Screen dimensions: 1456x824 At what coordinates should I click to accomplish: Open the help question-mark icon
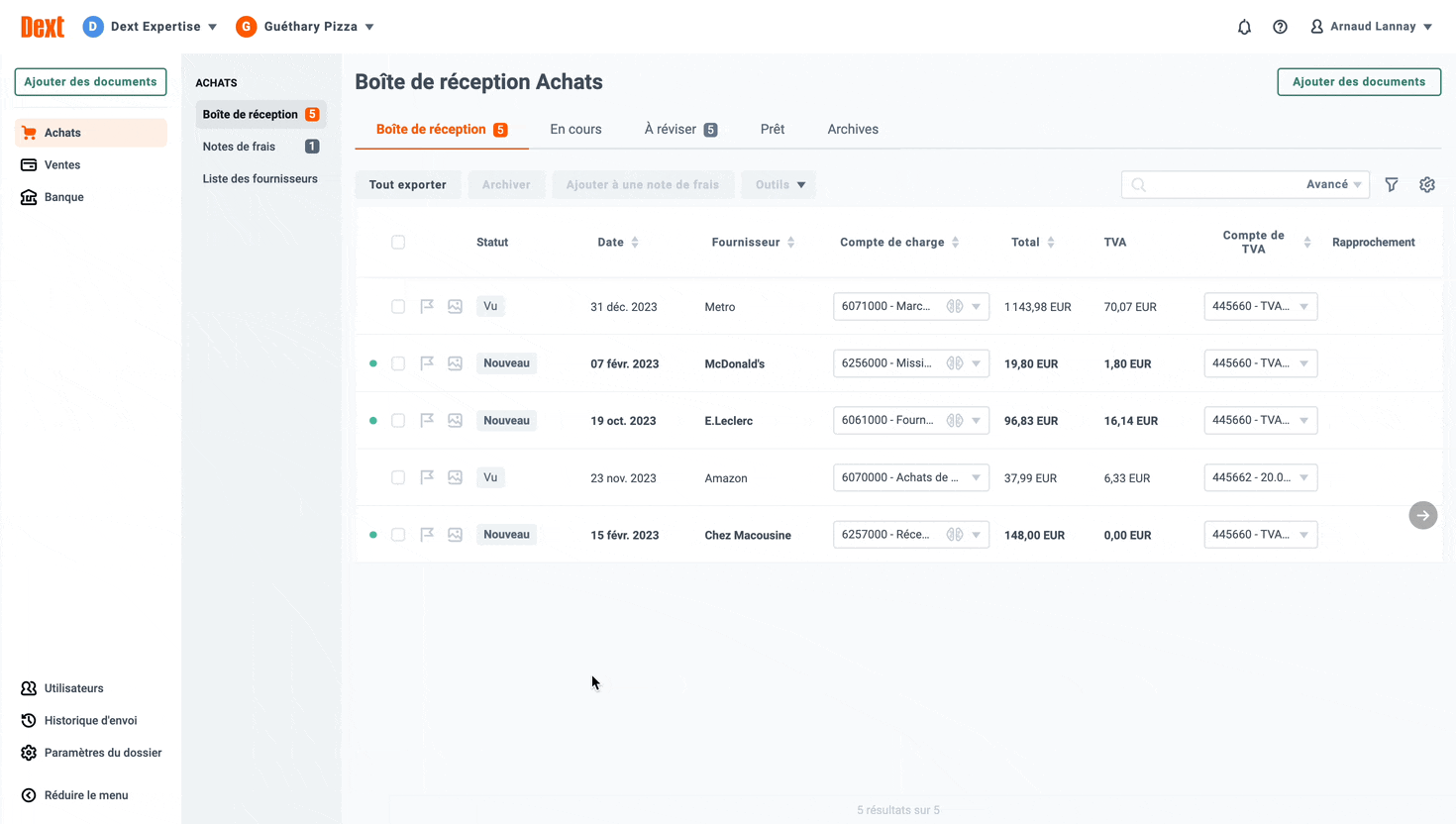pyautogui.click(x=1280, y=27)
